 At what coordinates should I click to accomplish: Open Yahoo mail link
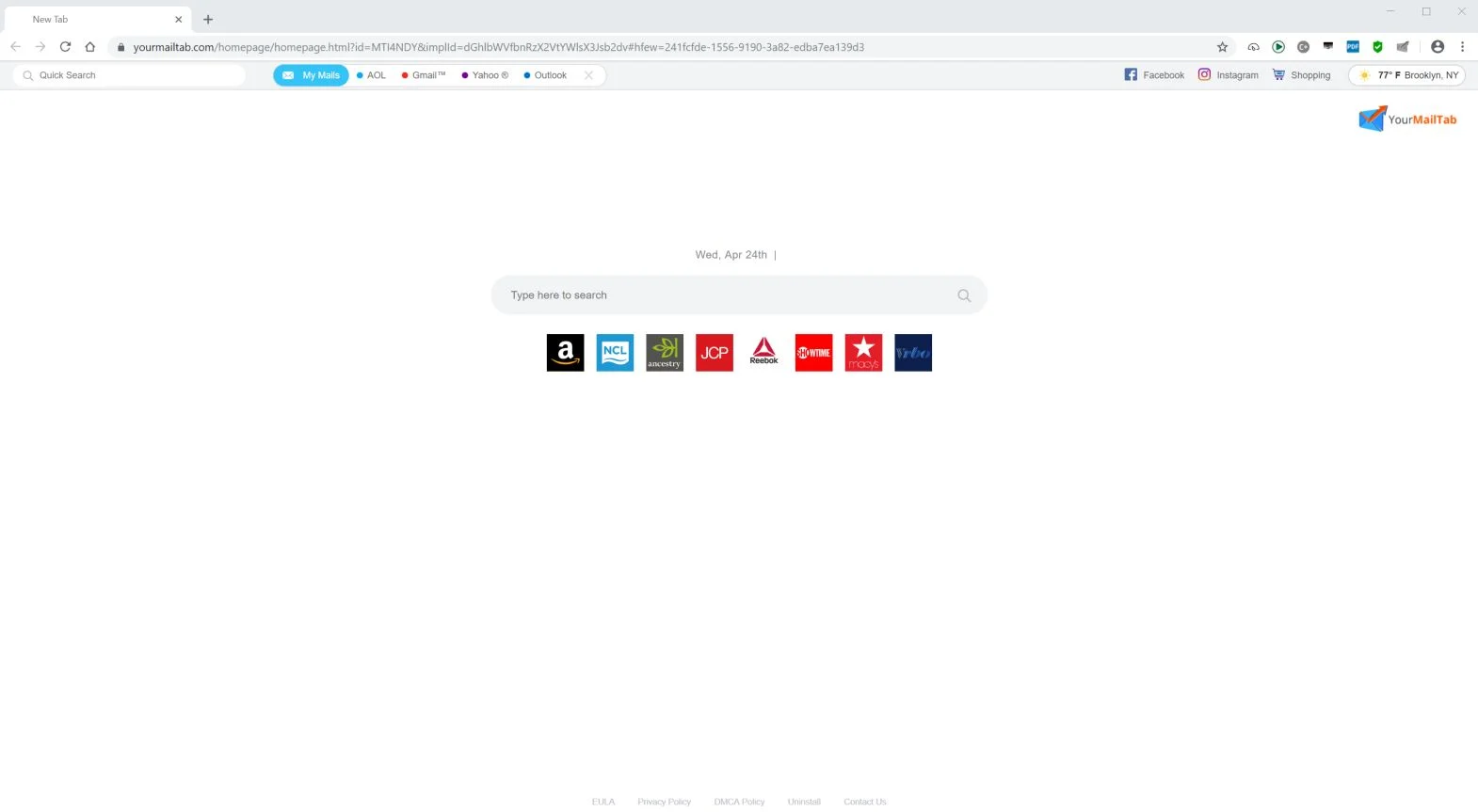[x=485, y=75]
